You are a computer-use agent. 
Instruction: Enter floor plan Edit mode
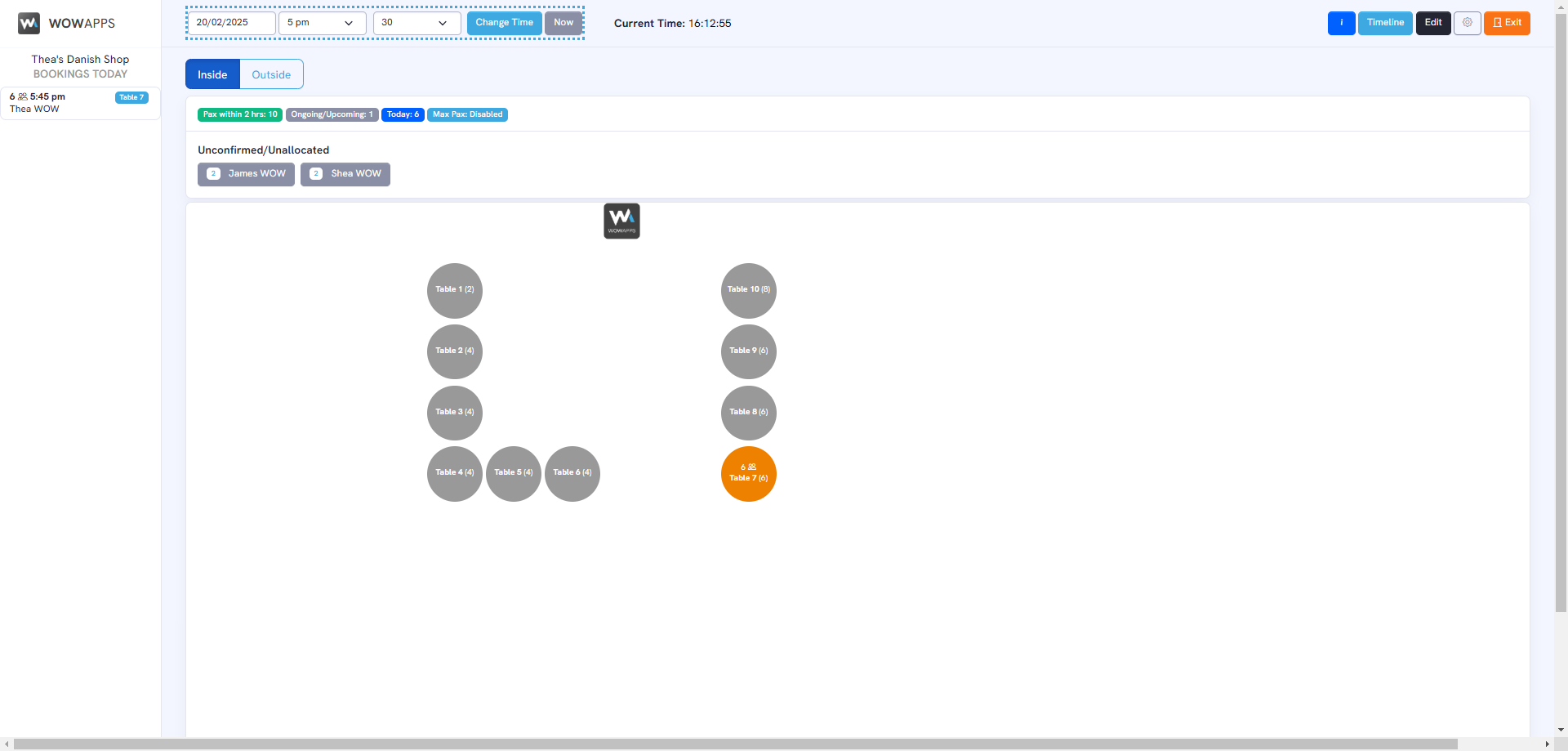pos(1433,23)
